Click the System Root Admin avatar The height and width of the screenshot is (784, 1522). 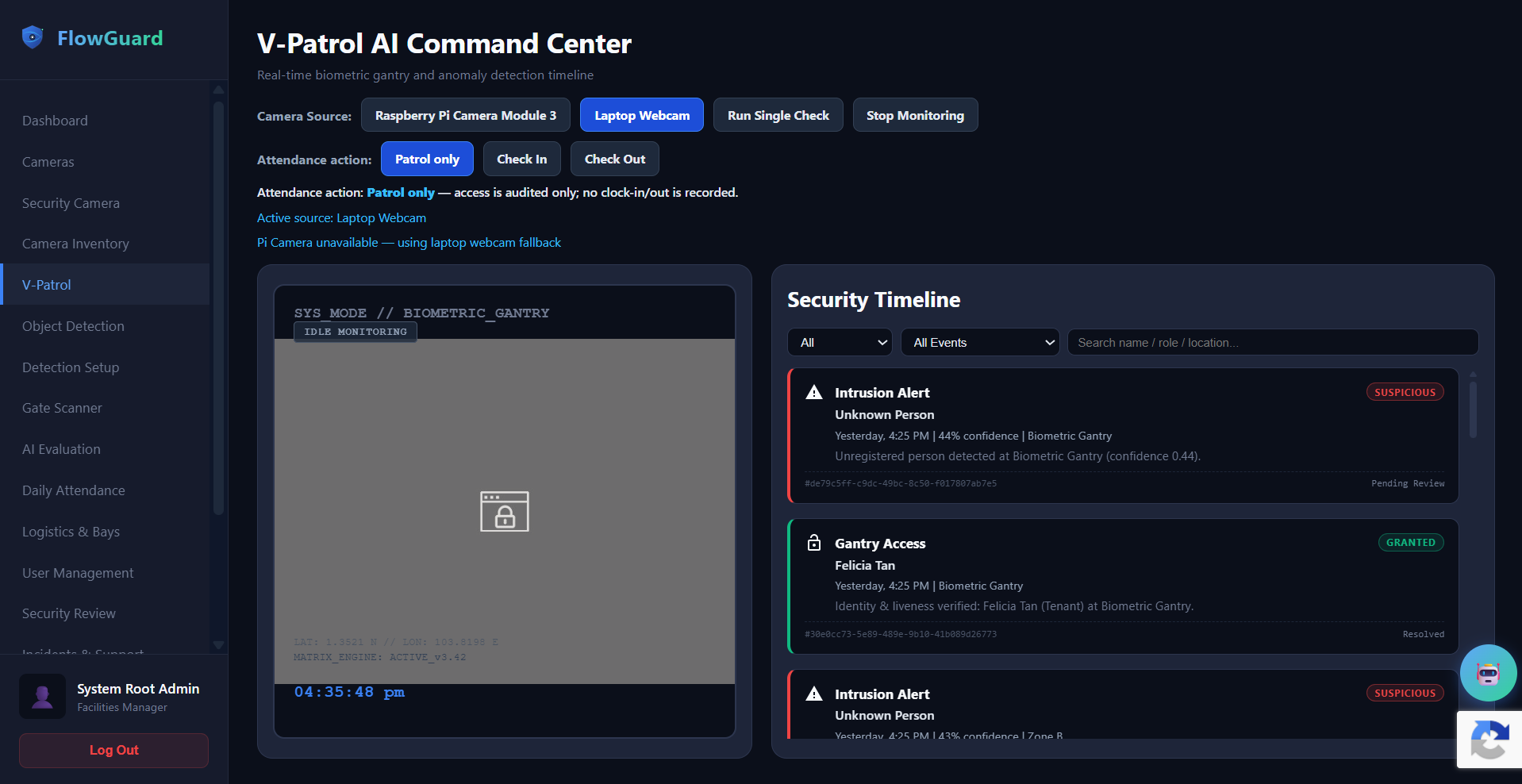coord(43,697)
